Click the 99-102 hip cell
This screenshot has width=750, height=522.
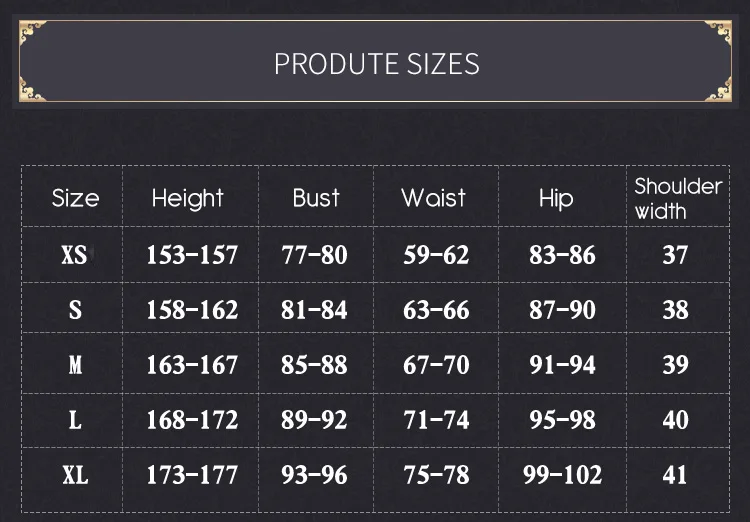tap(562, 474)
